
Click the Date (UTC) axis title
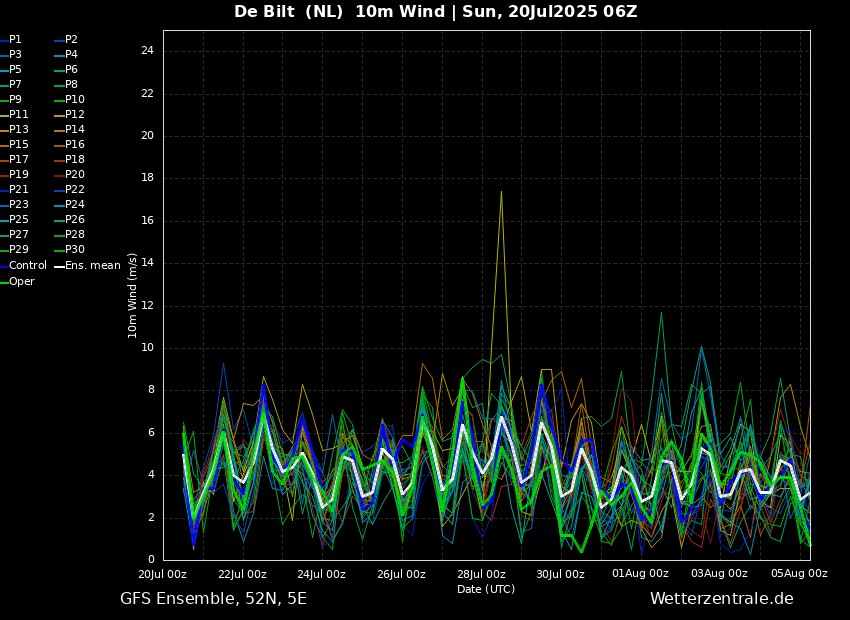(486, 589)
